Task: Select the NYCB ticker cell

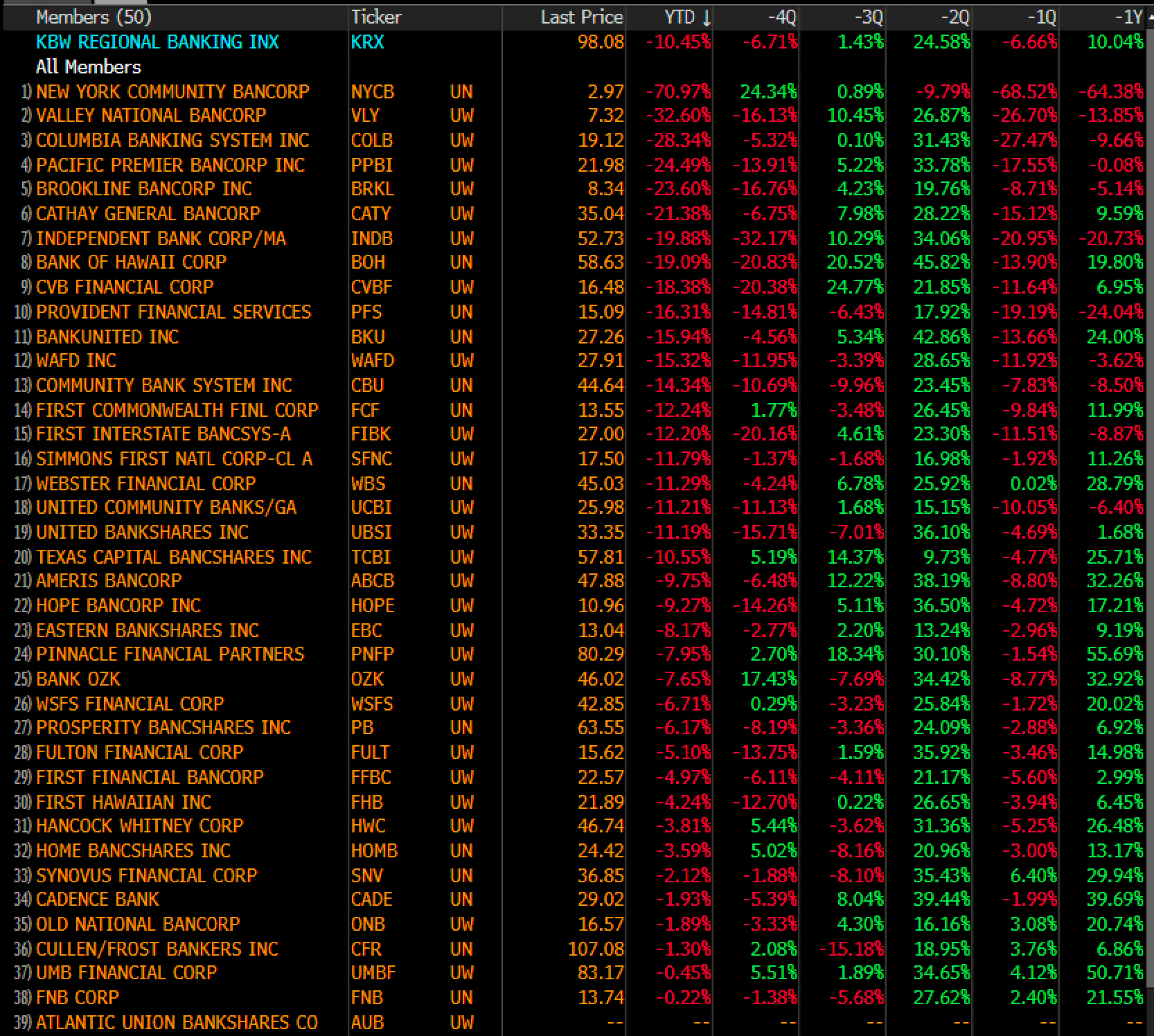Action: 373,91
